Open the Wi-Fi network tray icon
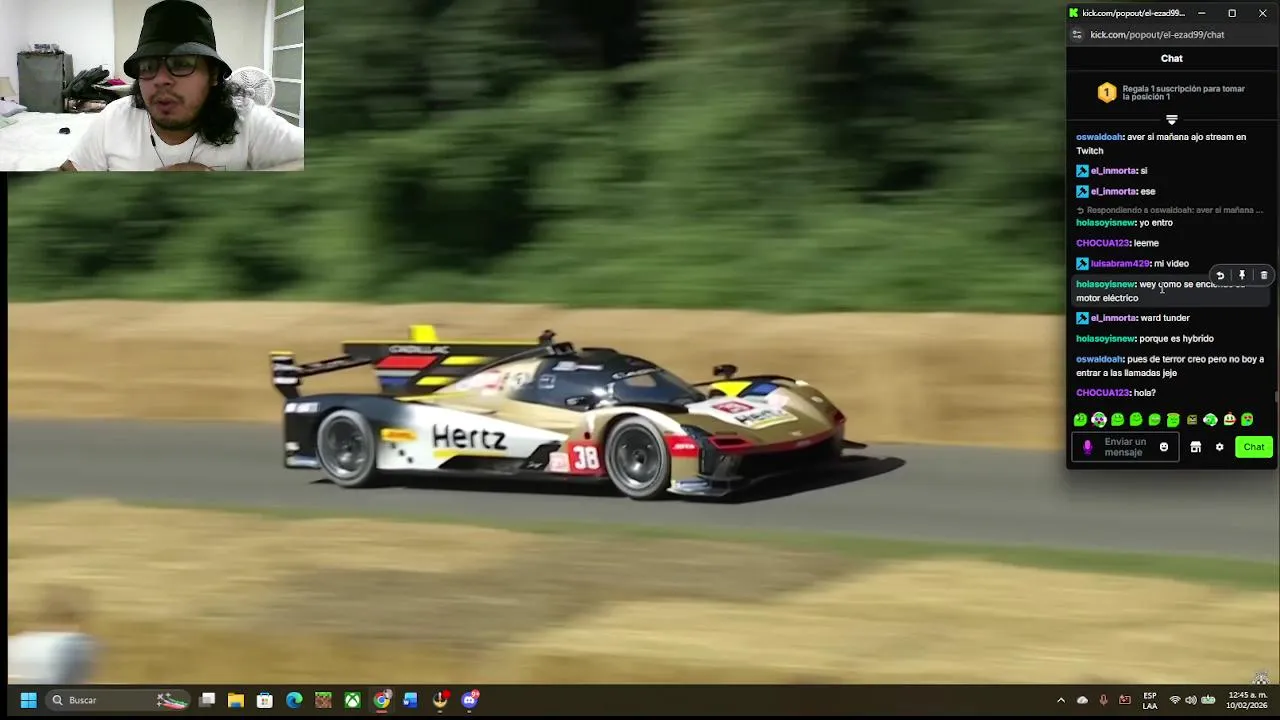 (1175, 700)
